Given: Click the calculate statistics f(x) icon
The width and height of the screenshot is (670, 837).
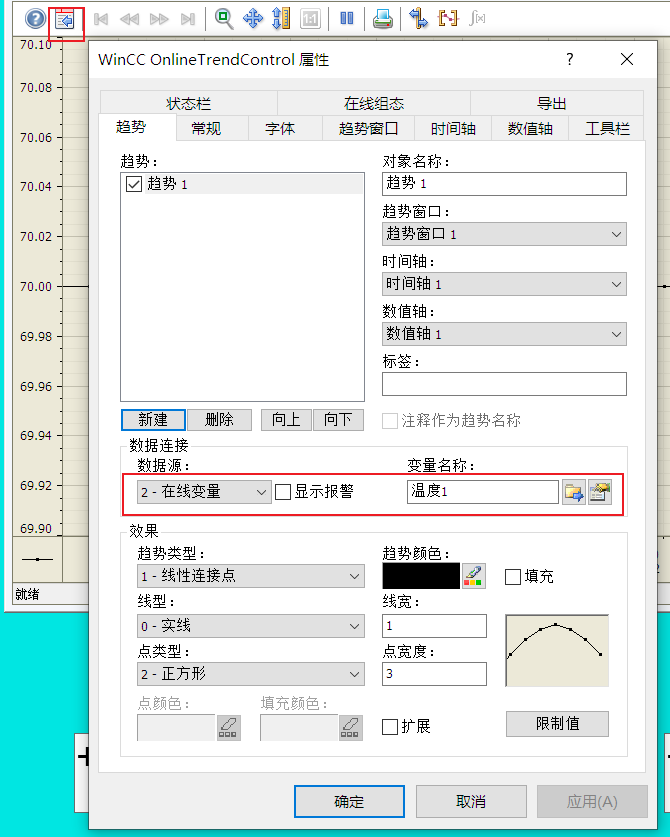Looking at the screenshot, I should click(477, 19).
